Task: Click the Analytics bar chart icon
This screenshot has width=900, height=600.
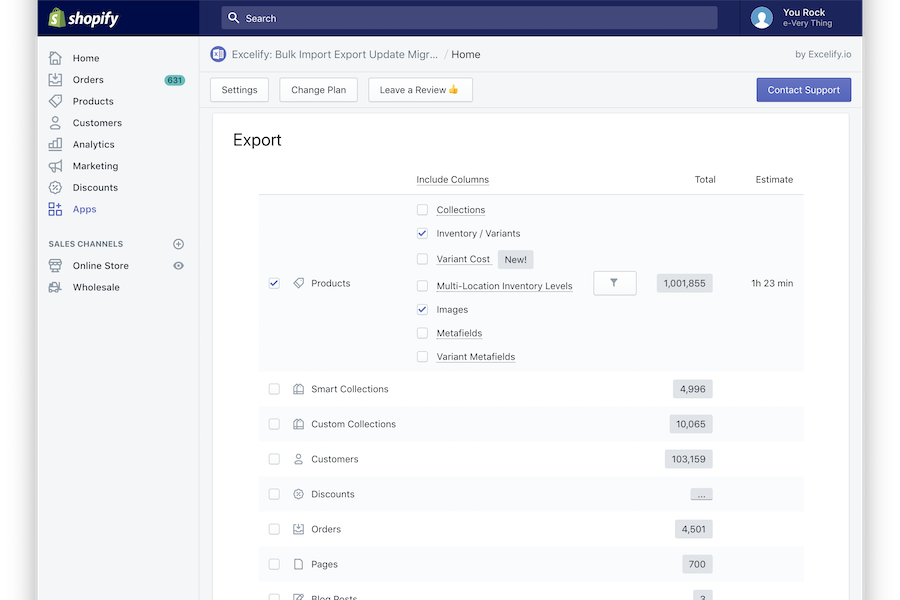Action: (55, 144)
